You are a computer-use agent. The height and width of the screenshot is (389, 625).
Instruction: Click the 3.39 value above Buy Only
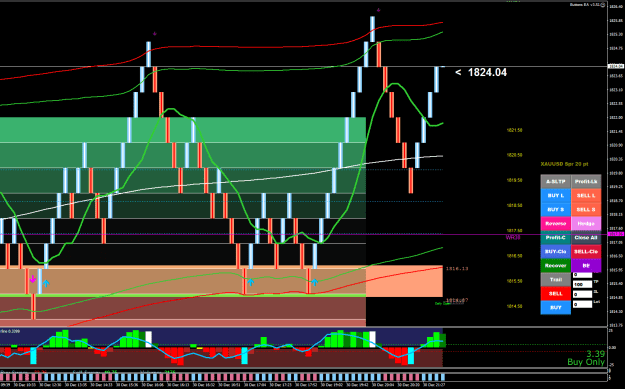tap(596, 354)
